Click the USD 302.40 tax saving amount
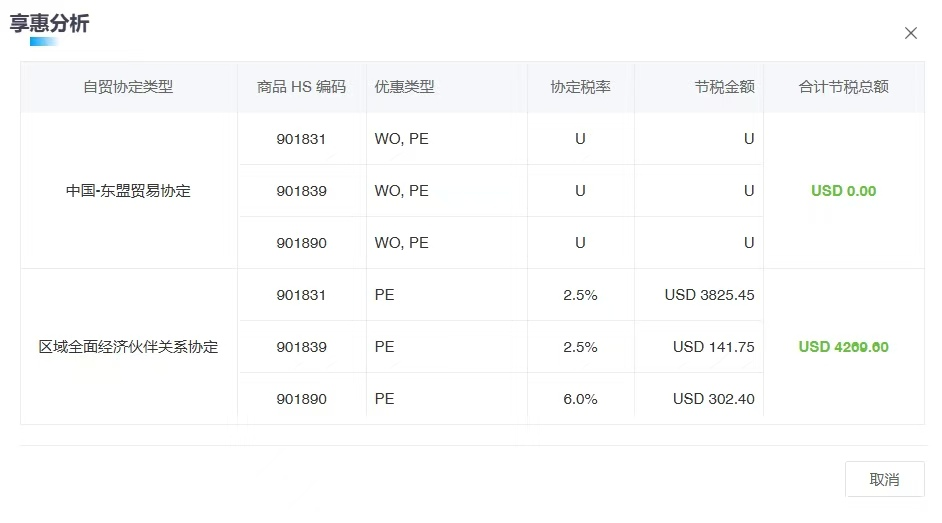Screen dimensions: 942x523 click(713, 399)
